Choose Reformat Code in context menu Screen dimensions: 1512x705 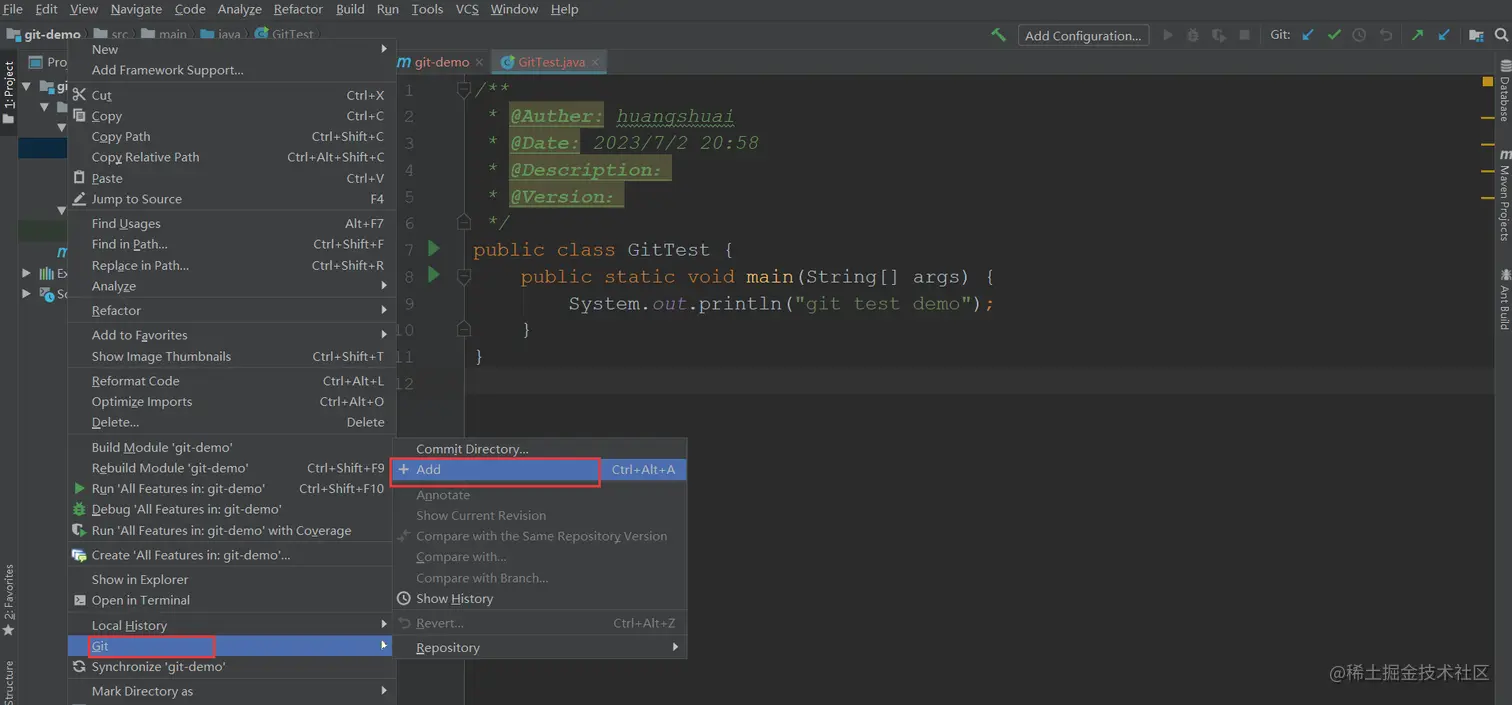coord(231,381)
